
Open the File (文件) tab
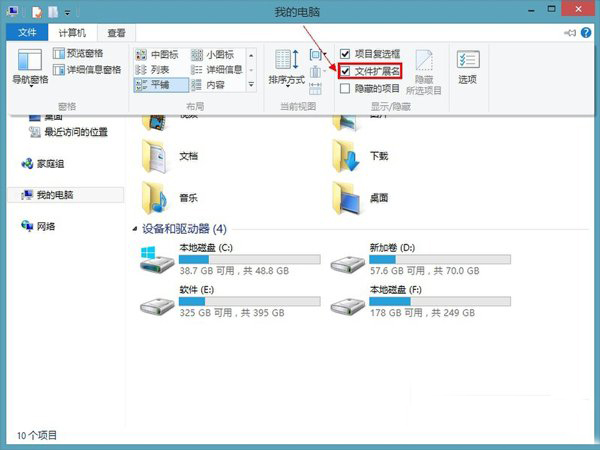27,33
